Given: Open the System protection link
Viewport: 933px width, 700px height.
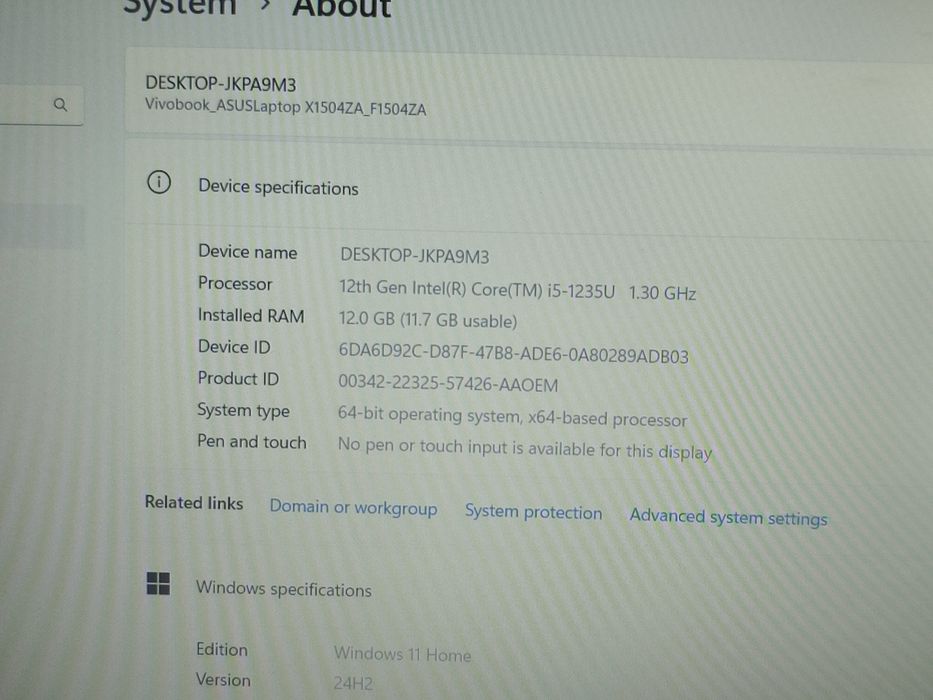Looking at the screenshot, I should click(x=533, y=512).
